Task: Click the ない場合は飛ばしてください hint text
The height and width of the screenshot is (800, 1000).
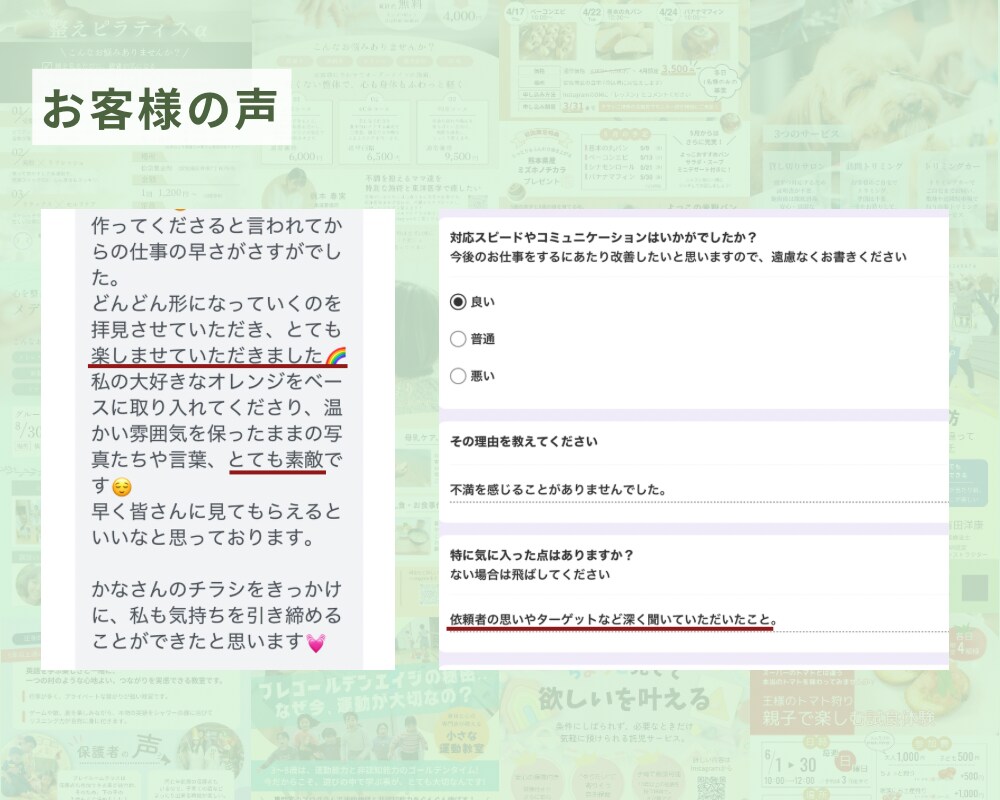Action: tap(530, 574)
